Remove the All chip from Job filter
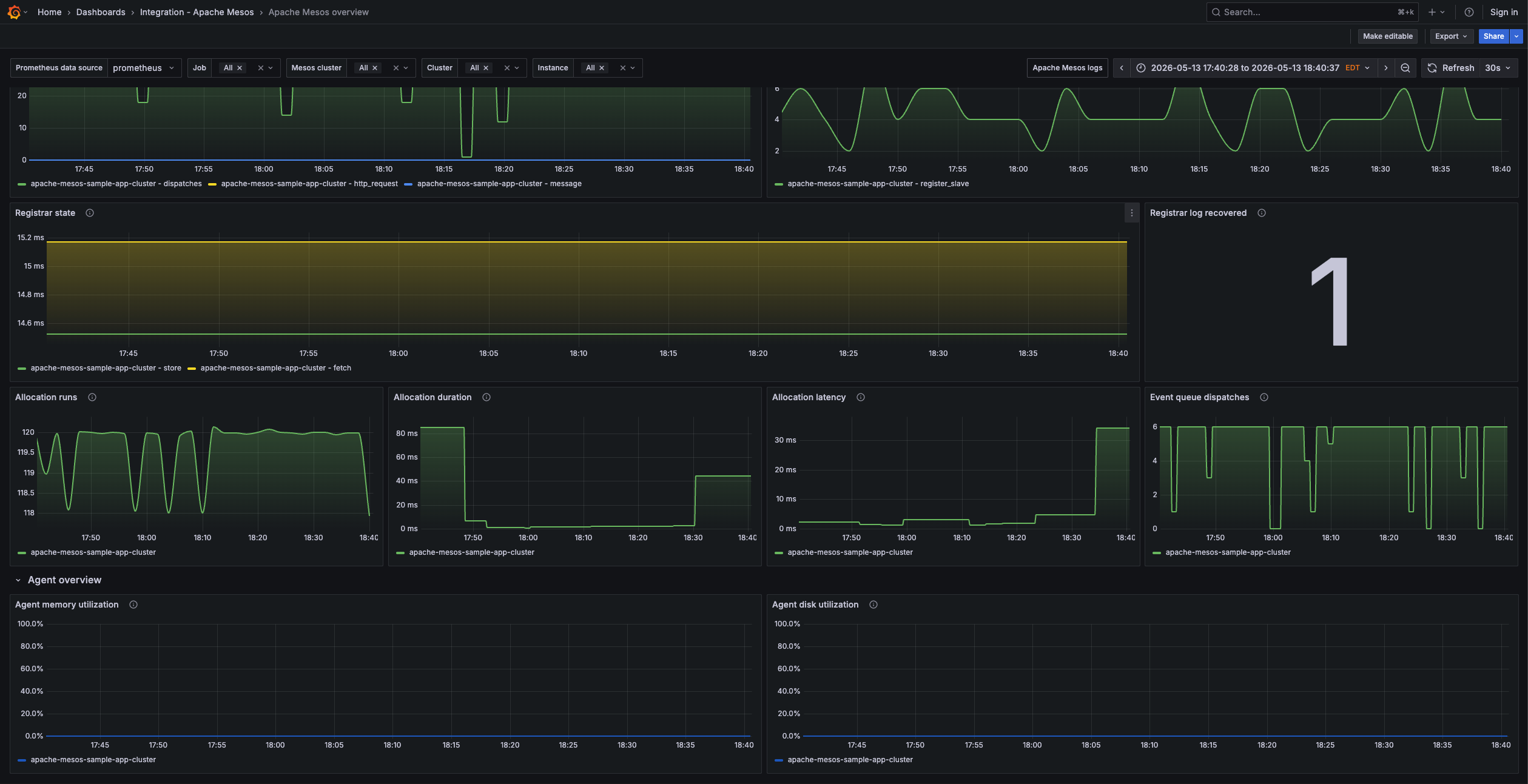 pyautogui.click(x=240, y=68)
